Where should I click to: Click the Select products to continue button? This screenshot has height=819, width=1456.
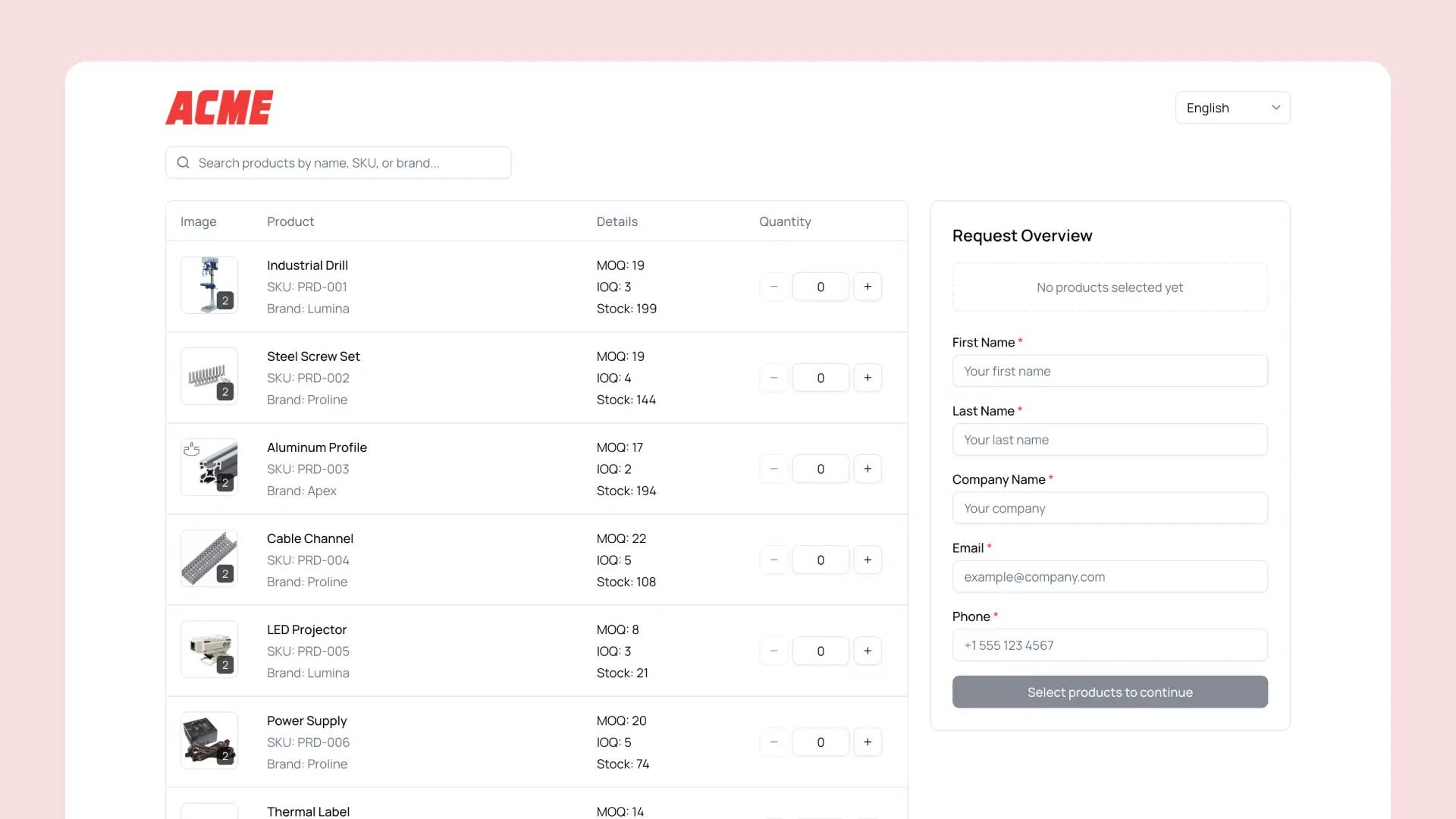click(x=1109, y=692)
